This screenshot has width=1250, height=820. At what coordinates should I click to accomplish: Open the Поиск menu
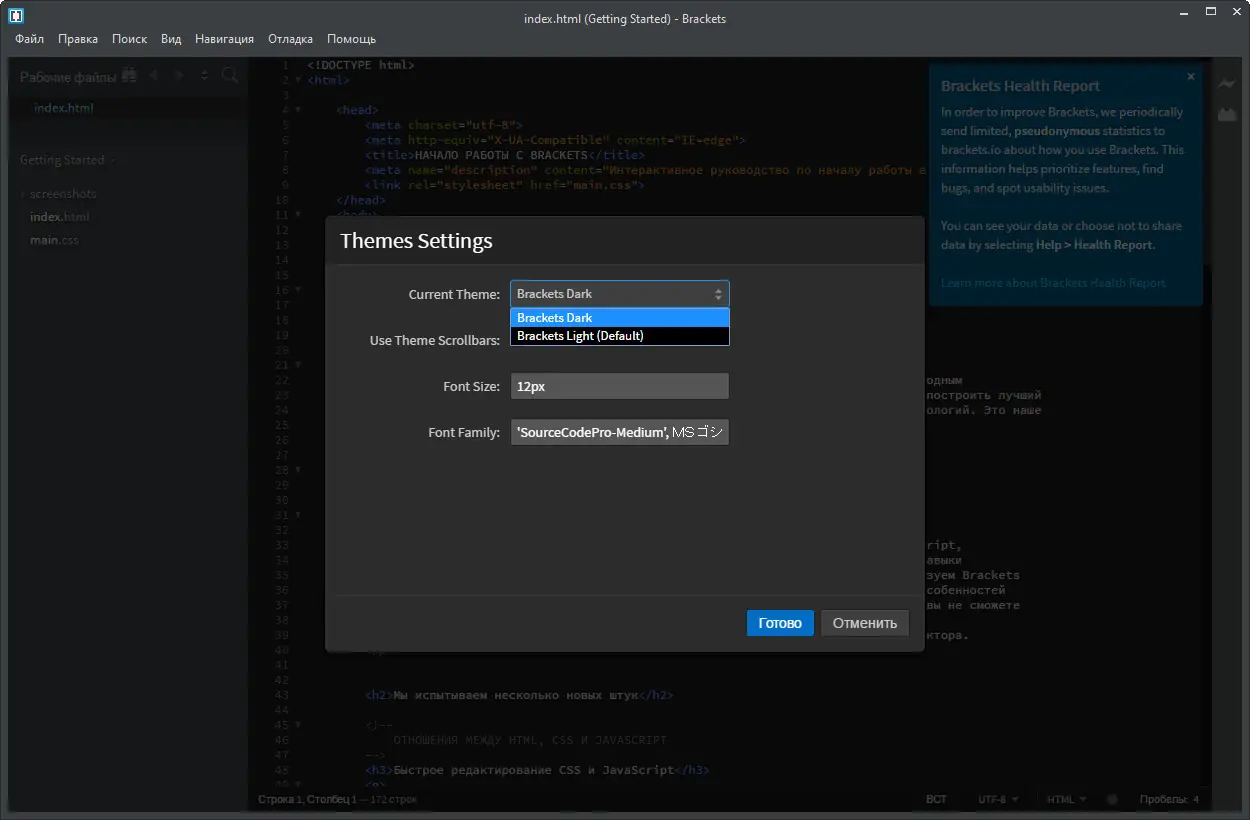click(x=130, y=39)
